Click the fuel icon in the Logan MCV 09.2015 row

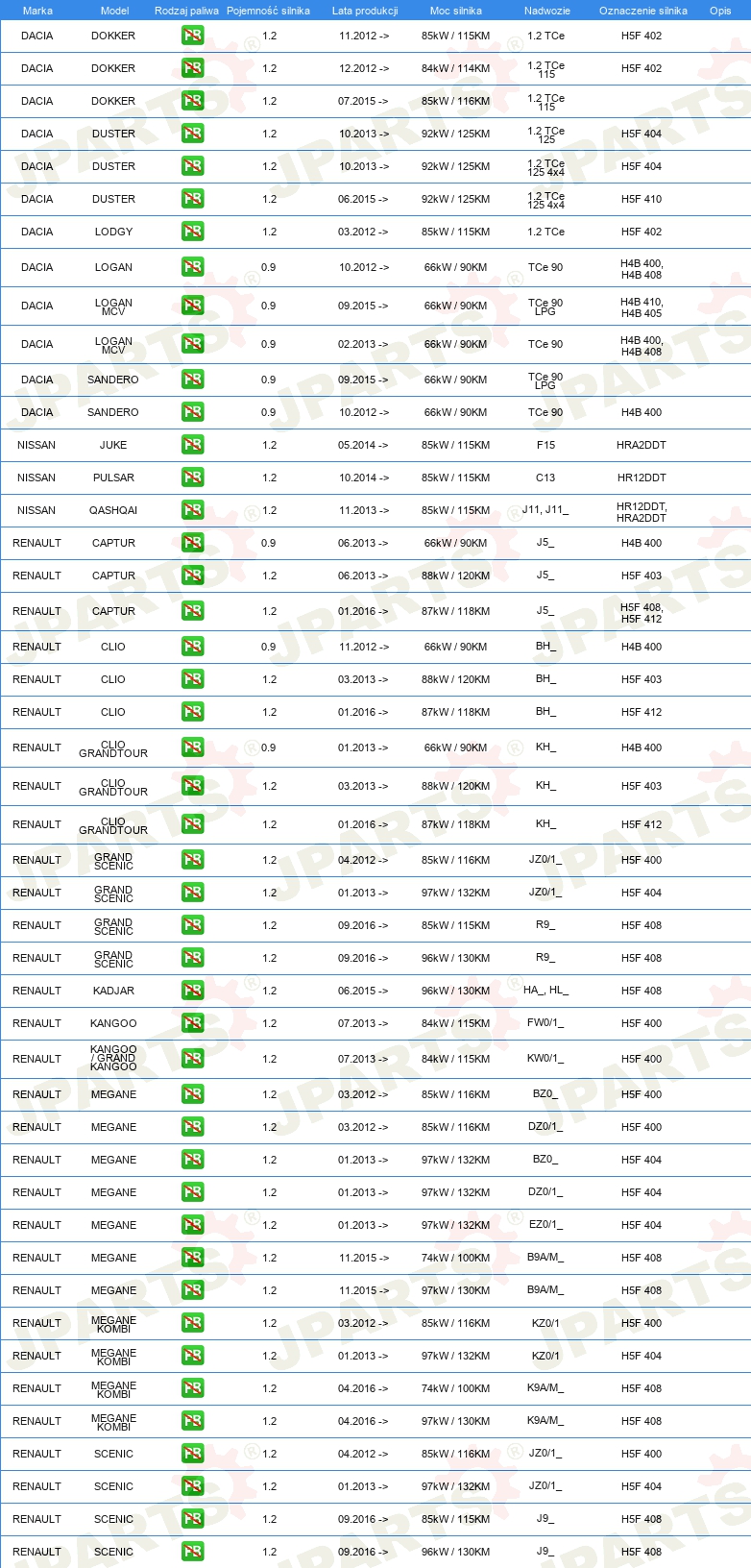193,306
